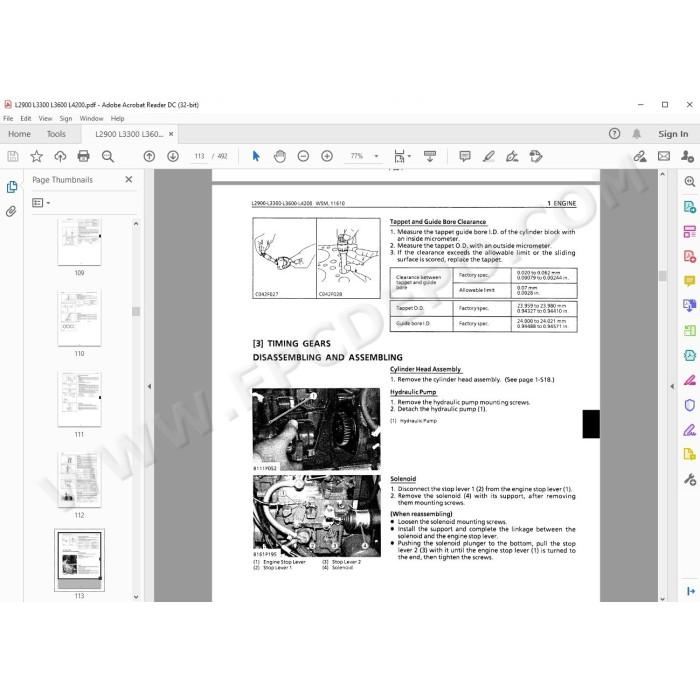Open thumbnail options dropdown menu
700x700 pixels.
41,203
